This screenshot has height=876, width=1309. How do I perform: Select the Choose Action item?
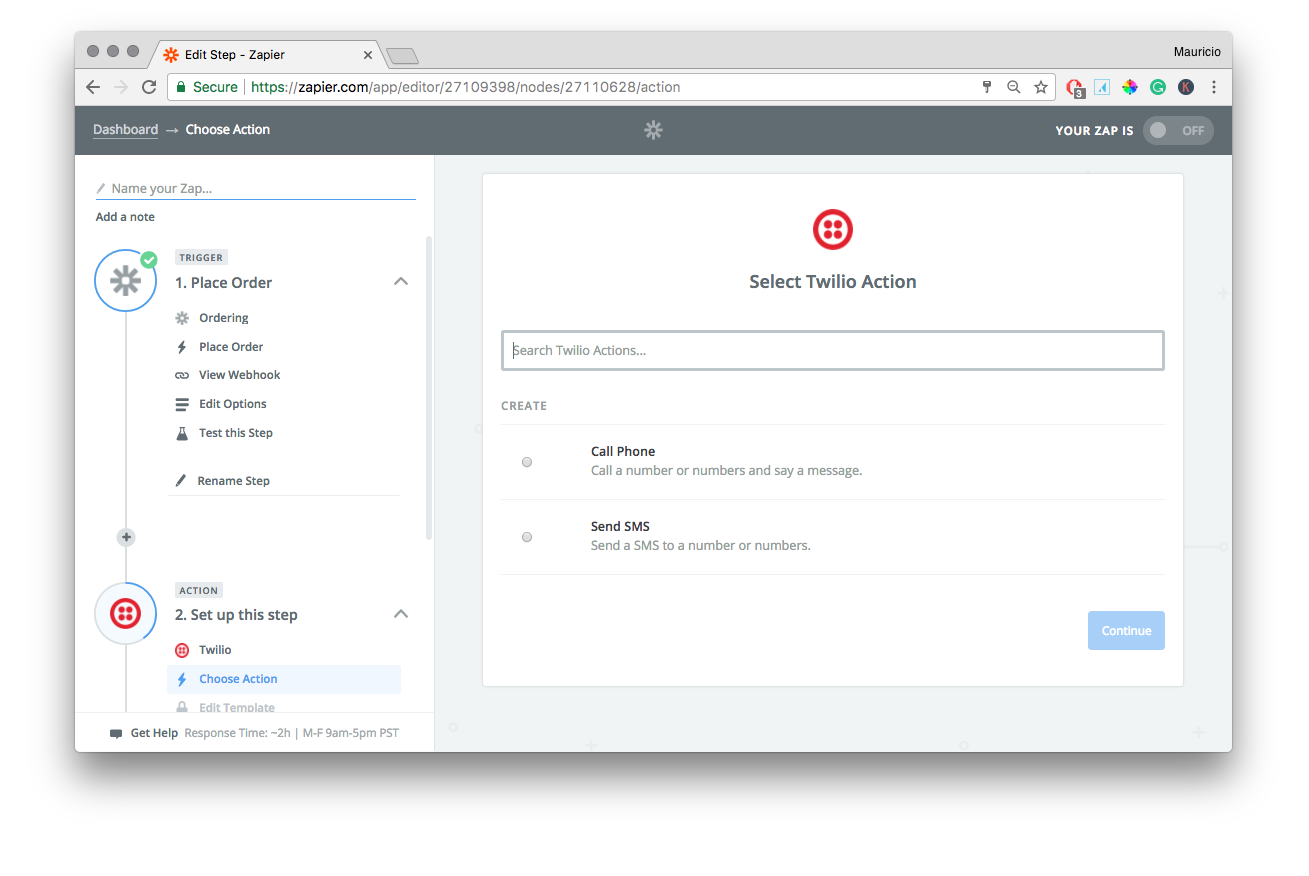284,679
